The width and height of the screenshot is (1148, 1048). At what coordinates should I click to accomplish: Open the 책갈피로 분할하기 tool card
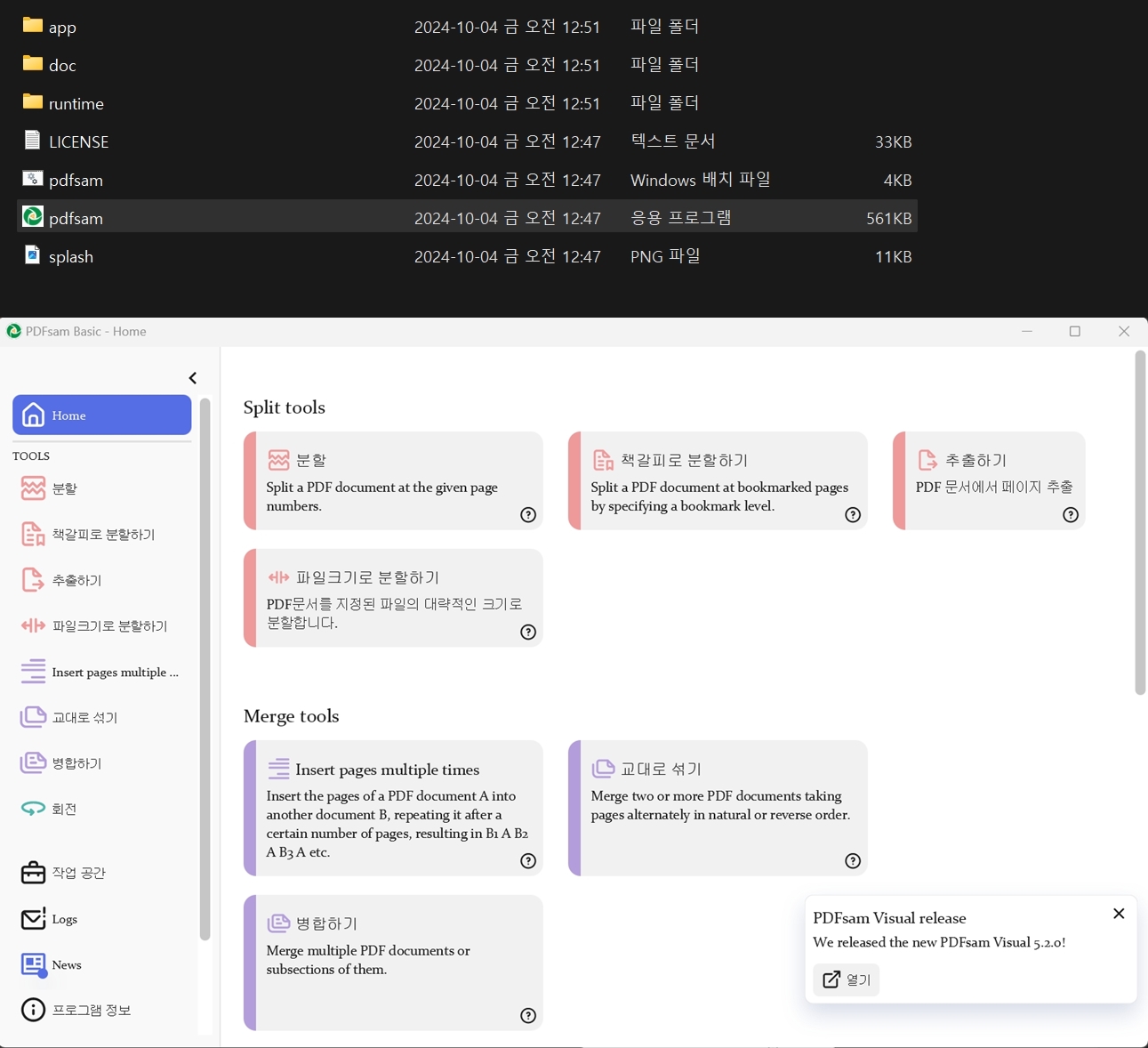tap(718, 480)
